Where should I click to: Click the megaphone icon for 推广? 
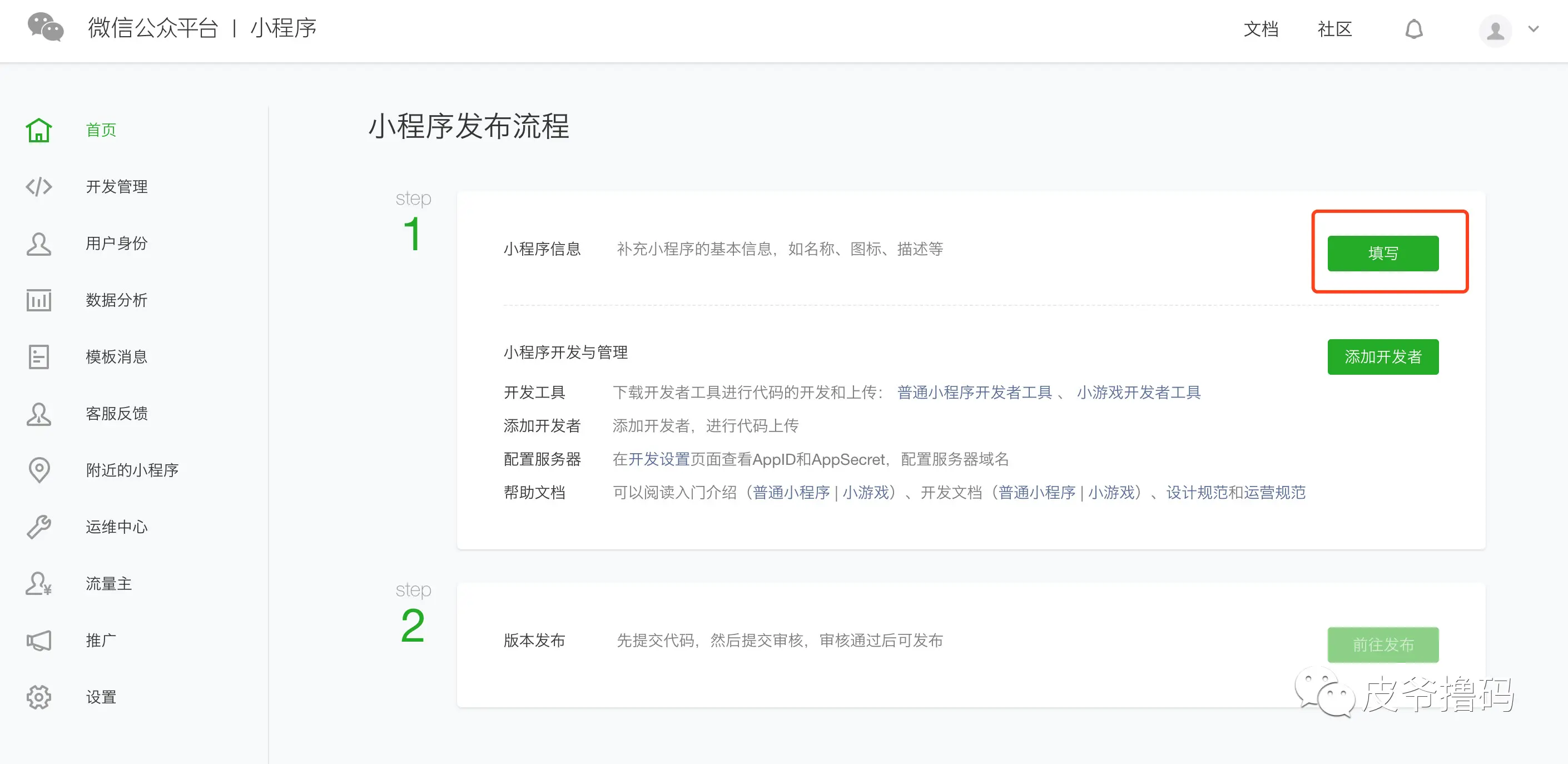[39, 641]
